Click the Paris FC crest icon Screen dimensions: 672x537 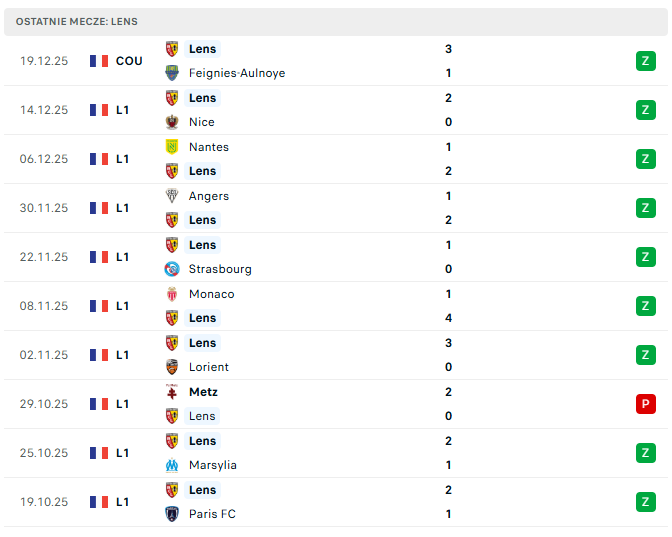(172, 514)
